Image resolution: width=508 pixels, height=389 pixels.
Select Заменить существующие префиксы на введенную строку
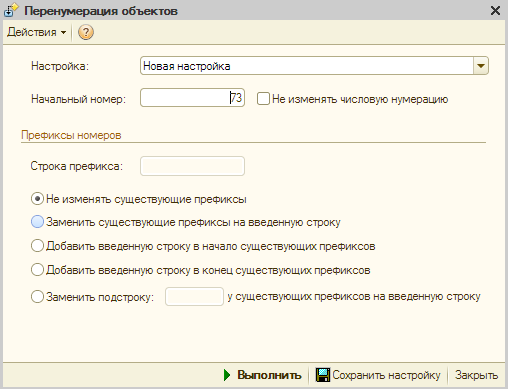[37, 222]
